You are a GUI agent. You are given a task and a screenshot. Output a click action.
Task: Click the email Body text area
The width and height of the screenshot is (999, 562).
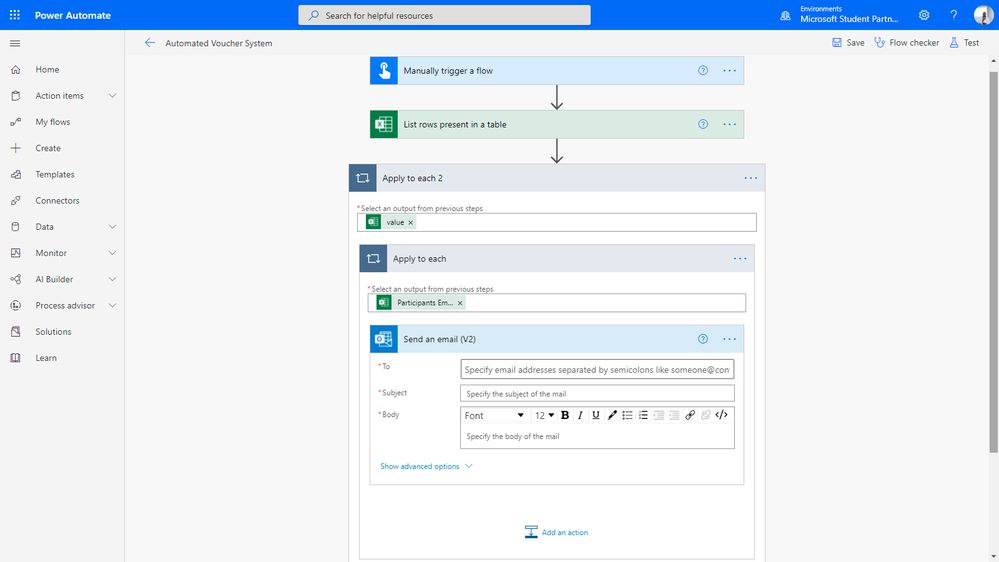pyautogui.click(x=597, y=436)
